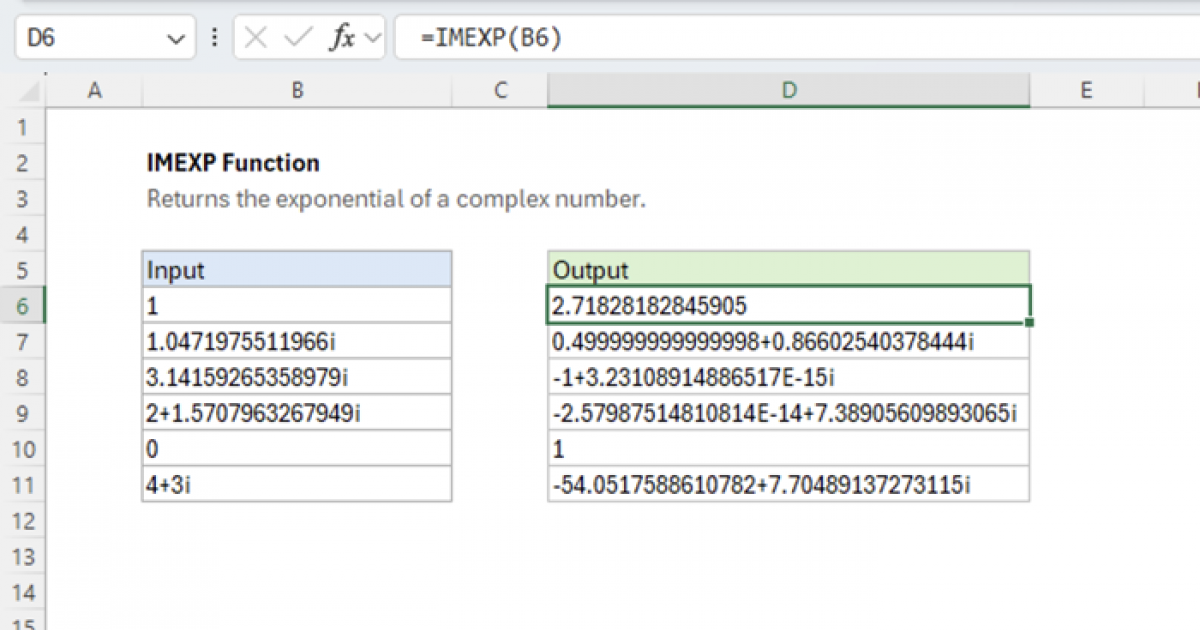The height and width of the screenshot is (630, 1200).
Task: Select the cell with 2.71828182845905
Action: coord(789,306)
